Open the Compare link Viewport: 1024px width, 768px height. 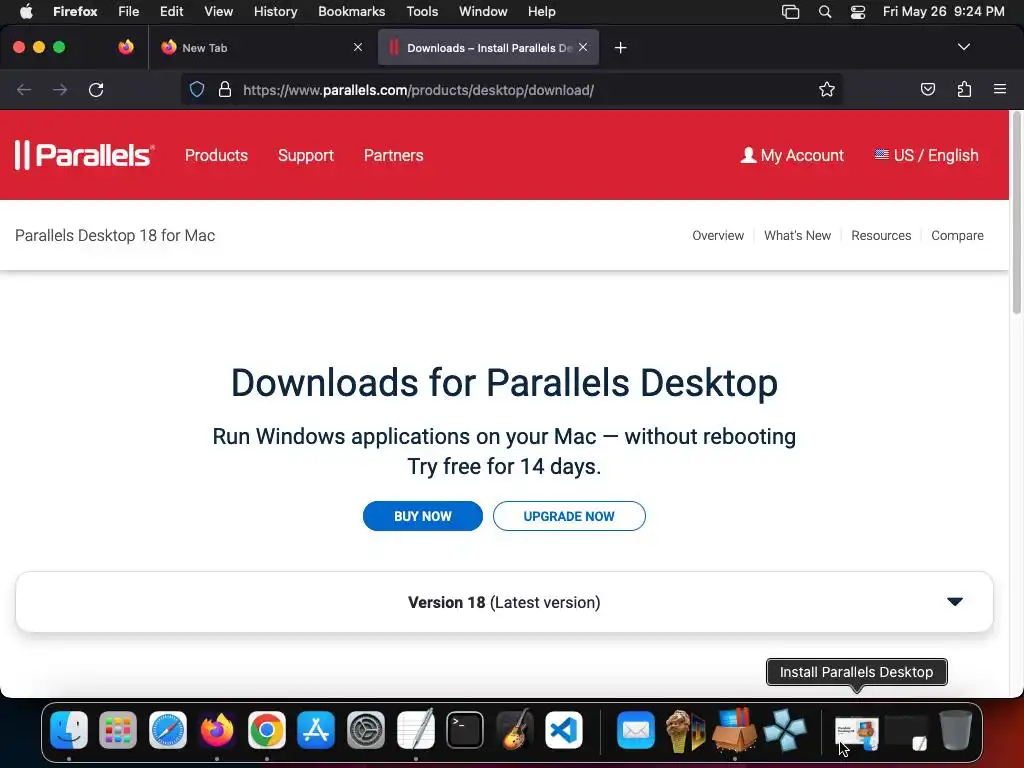click(x=957, y=235)
